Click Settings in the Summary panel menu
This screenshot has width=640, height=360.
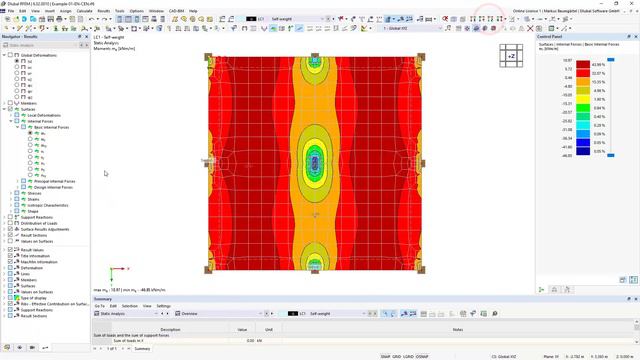163,306
